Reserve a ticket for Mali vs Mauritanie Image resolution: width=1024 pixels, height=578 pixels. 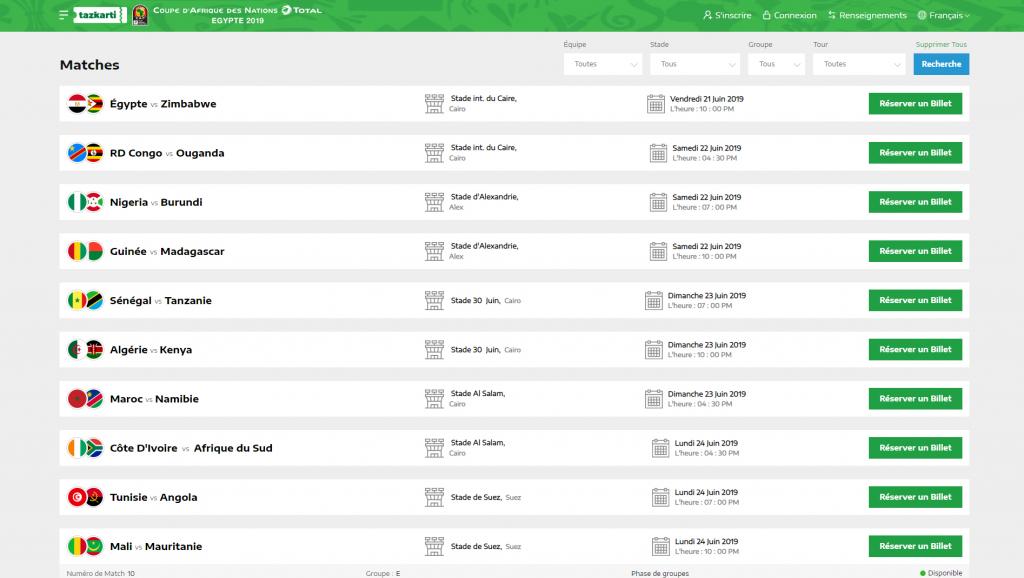tap(915, 546)
